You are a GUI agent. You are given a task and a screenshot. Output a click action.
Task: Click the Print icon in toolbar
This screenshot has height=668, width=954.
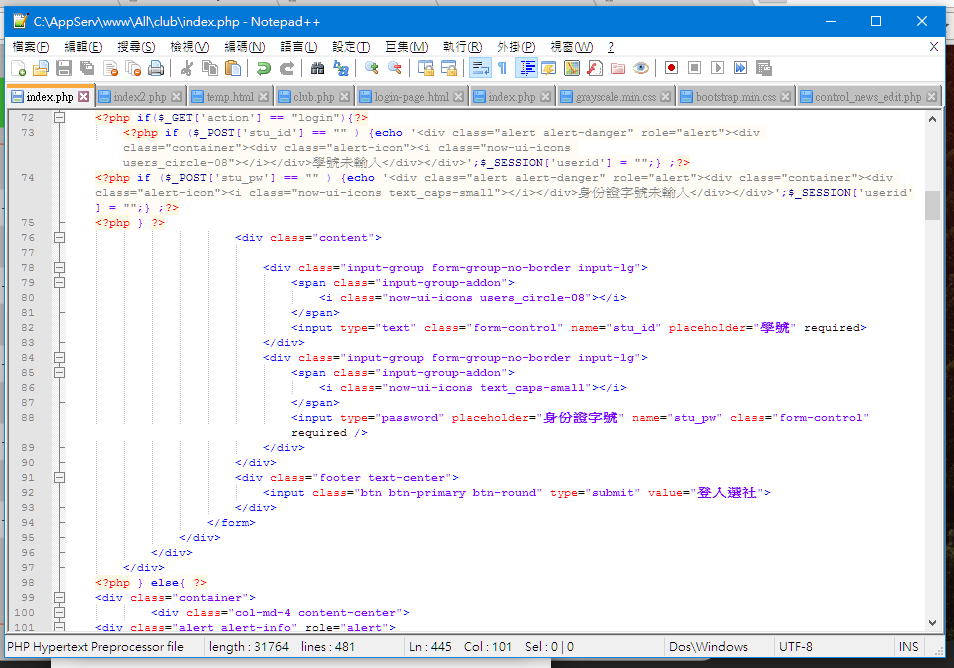point(156,68)
